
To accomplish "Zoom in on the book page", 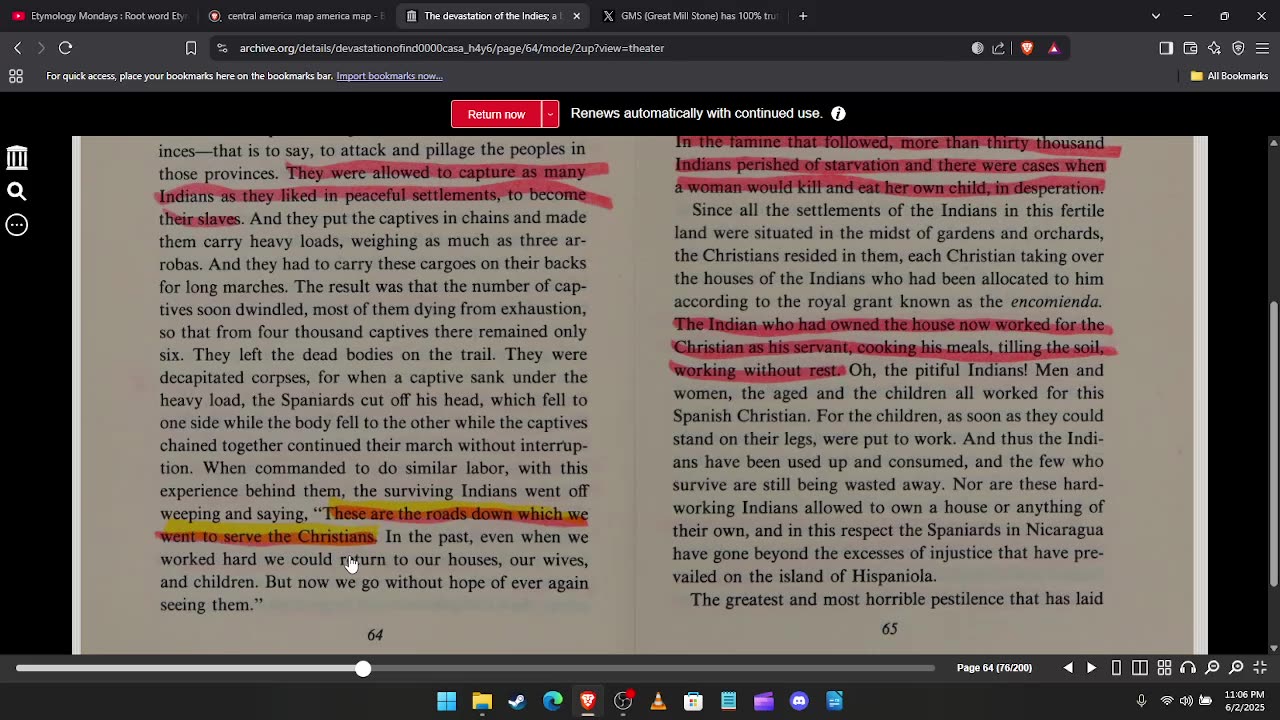I will [1236, 668].
